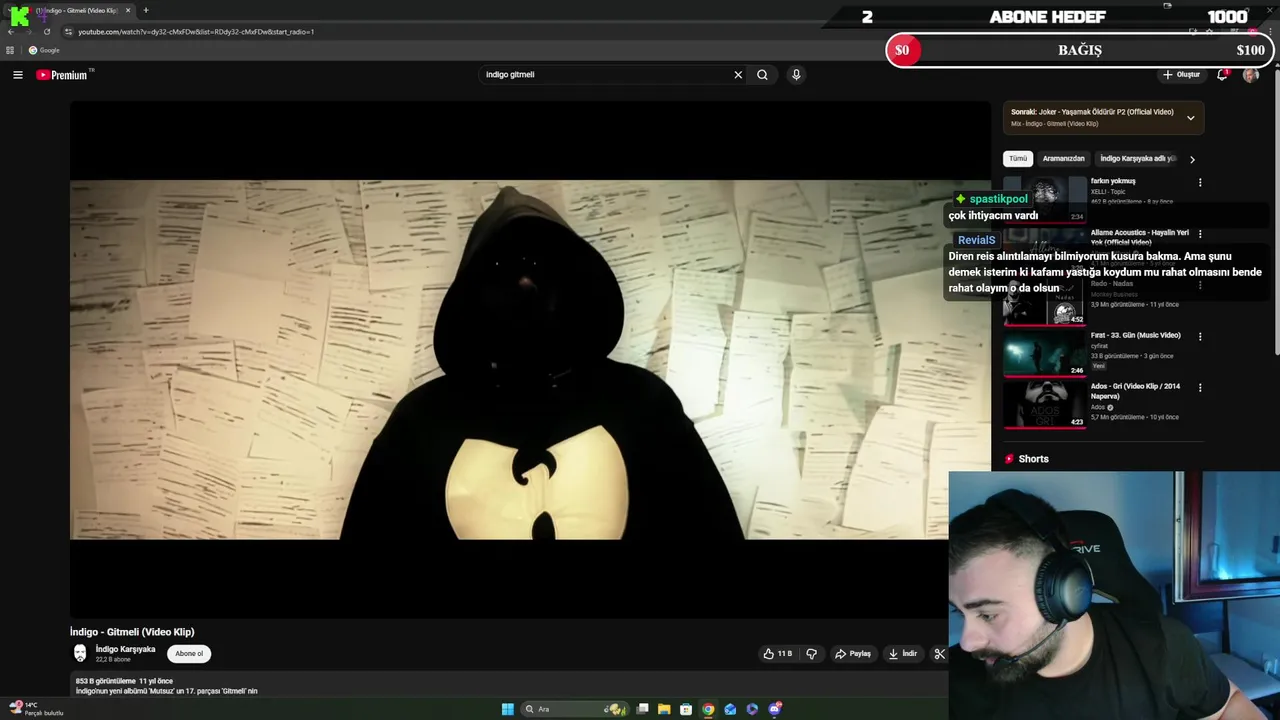Open the 'İndigo Karşıyaka' channel name
The height and width of the screenshot is (720, 1280).
click(x=125, y=649)
